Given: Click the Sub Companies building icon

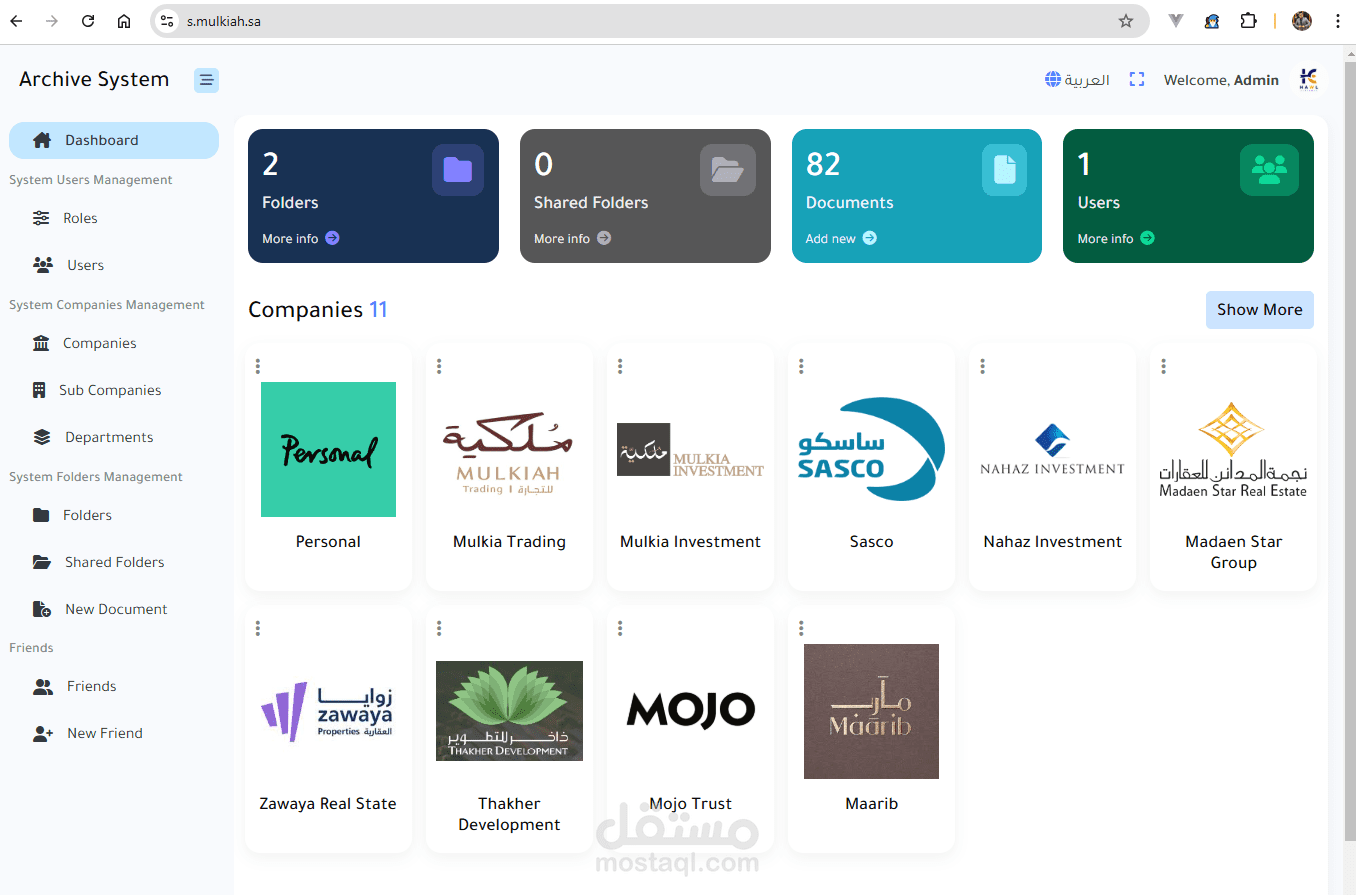Looking at the screenshot, I should point(39,390).
